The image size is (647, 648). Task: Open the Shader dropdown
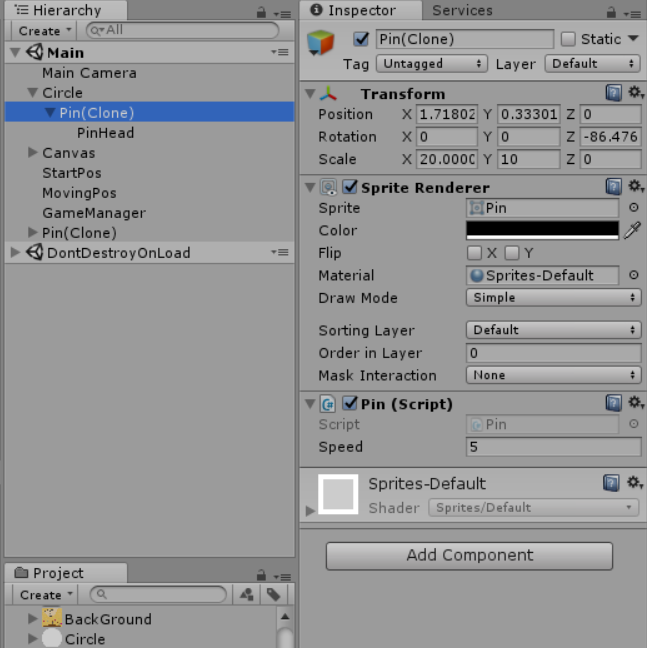coord(534,507)
